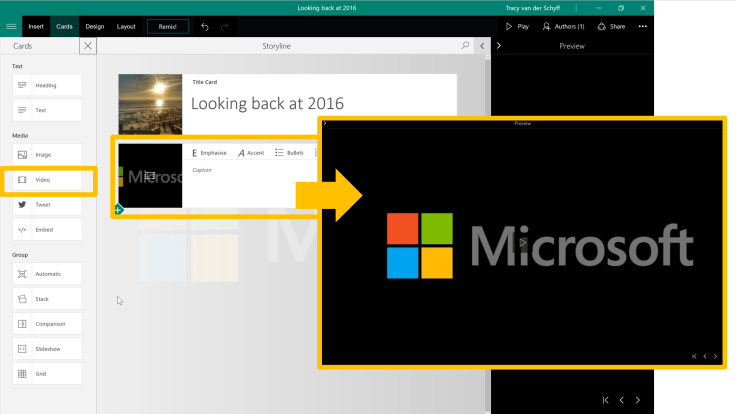Open the hamburger menu in the top bar
The height and width of the screenshot is (414, 736).
(x=12, y=26)
